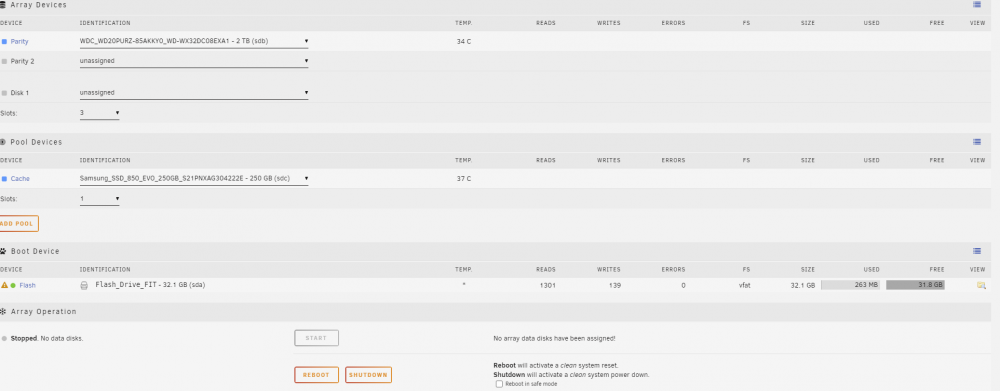Screen dimensions: 1000x391
Task: Click the Array Operation snowflake icon
Action: 3,311
